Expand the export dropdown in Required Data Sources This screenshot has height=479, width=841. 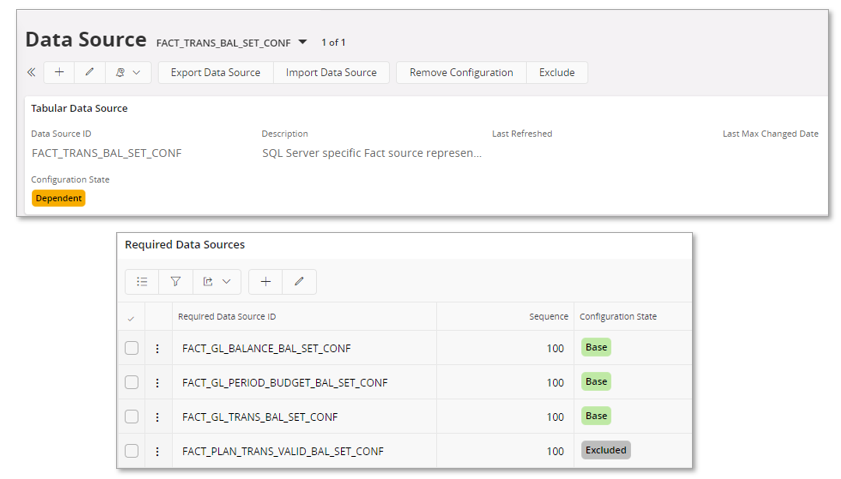tap(216, 282)
